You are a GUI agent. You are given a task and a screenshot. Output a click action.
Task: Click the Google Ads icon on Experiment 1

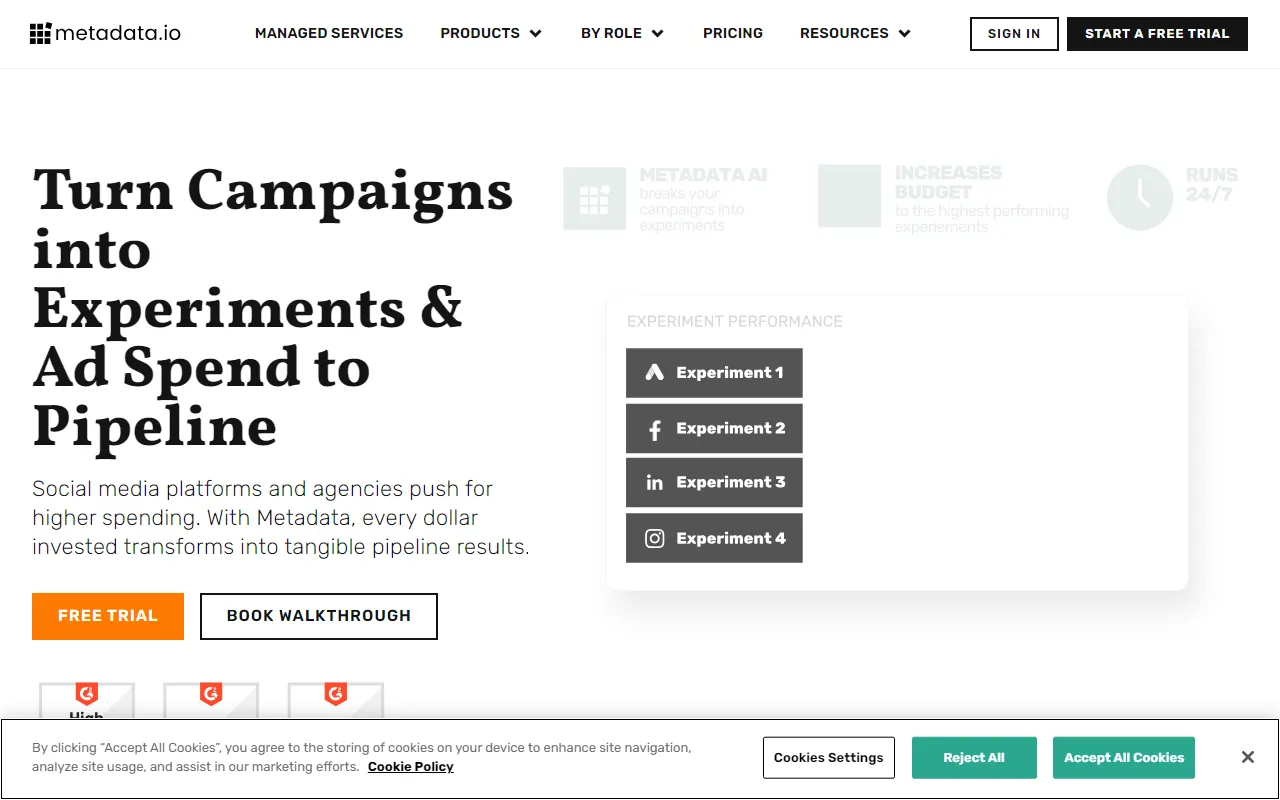click(655, 373)
